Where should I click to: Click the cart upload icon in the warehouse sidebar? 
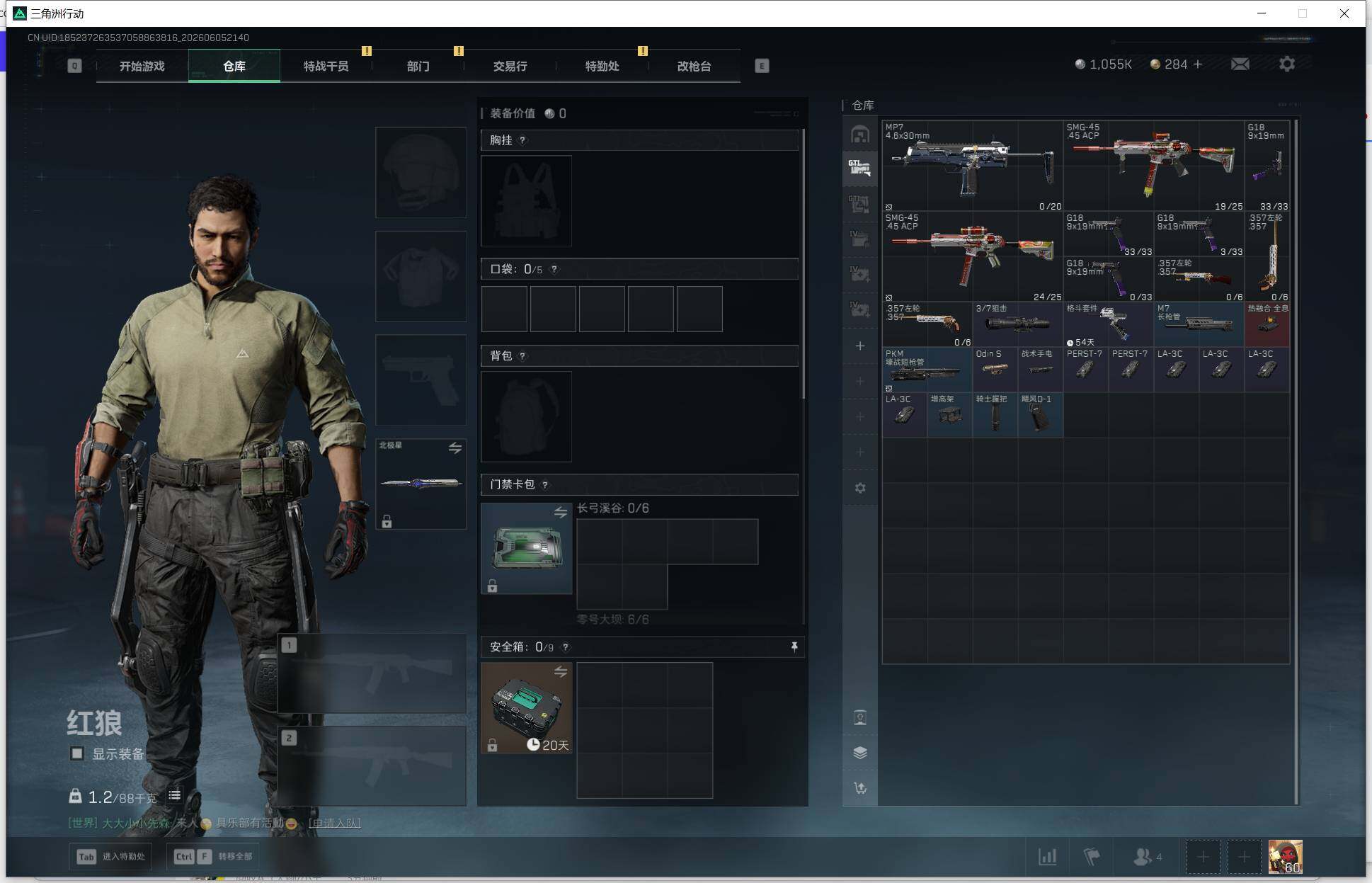point(860,788)
